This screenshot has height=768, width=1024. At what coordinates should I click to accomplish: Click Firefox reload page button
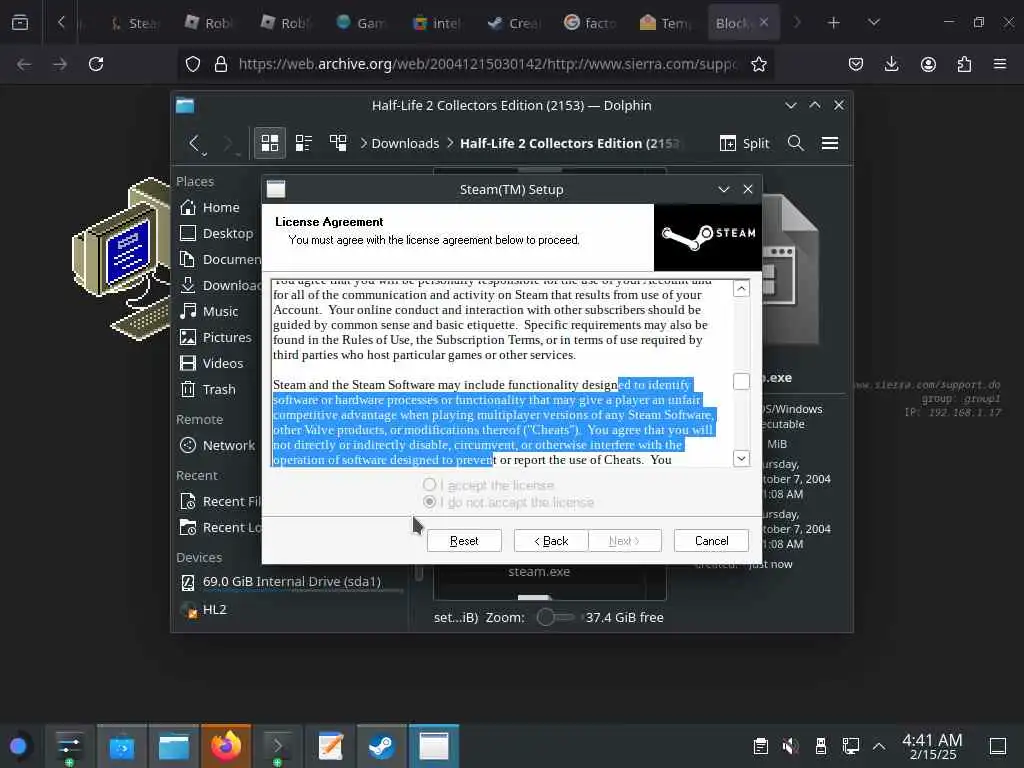coord(96,64)
